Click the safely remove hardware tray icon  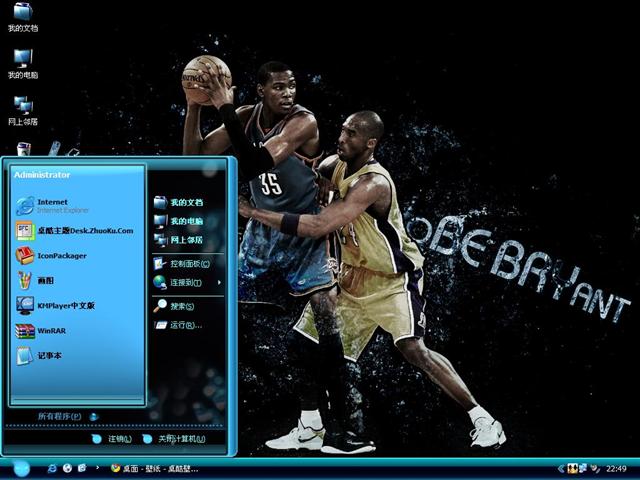[x=596, y=469]
